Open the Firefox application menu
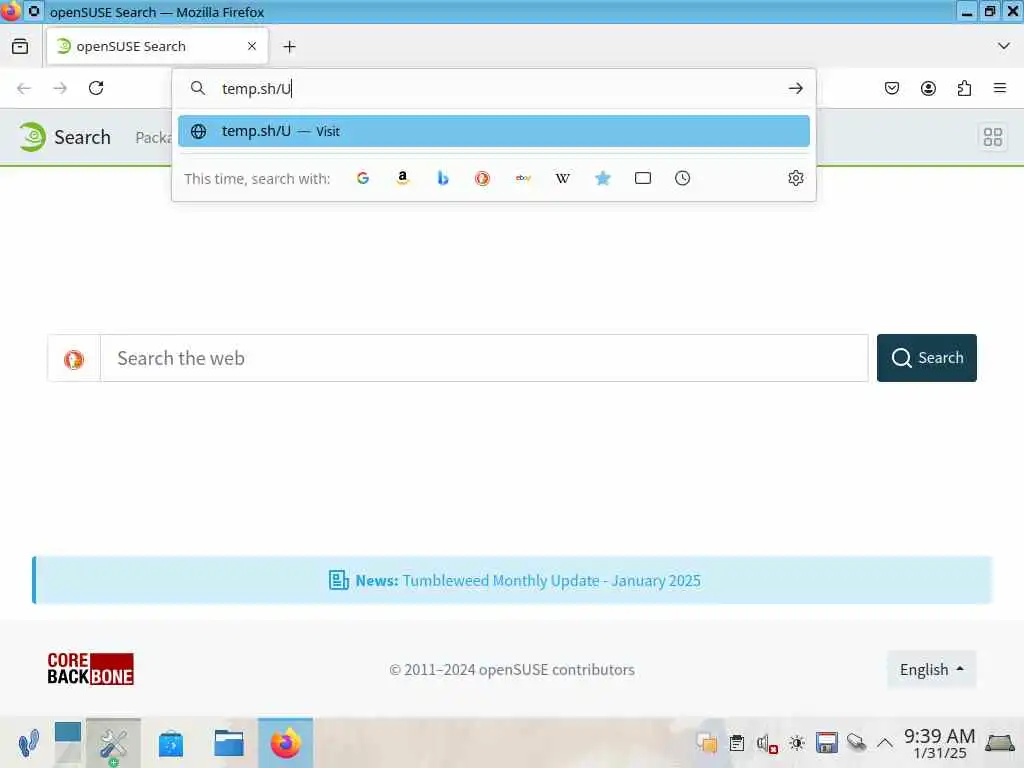The height and width of the screenshot is (768, 1024). pyautogui.click(x=1000, y=88)
